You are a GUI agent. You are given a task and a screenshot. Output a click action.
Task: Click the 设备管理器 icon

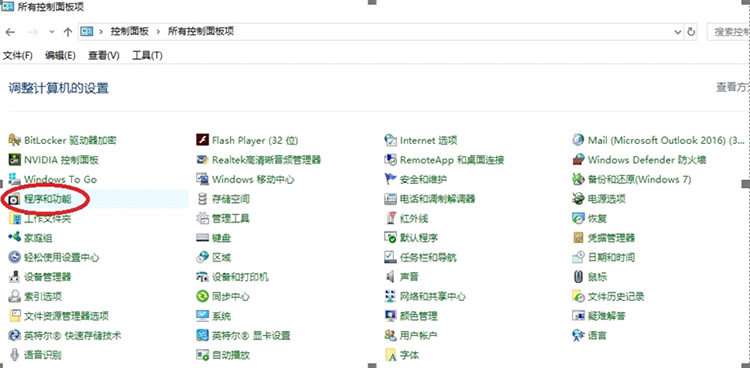pyautogui.click(x=15, y=277)
